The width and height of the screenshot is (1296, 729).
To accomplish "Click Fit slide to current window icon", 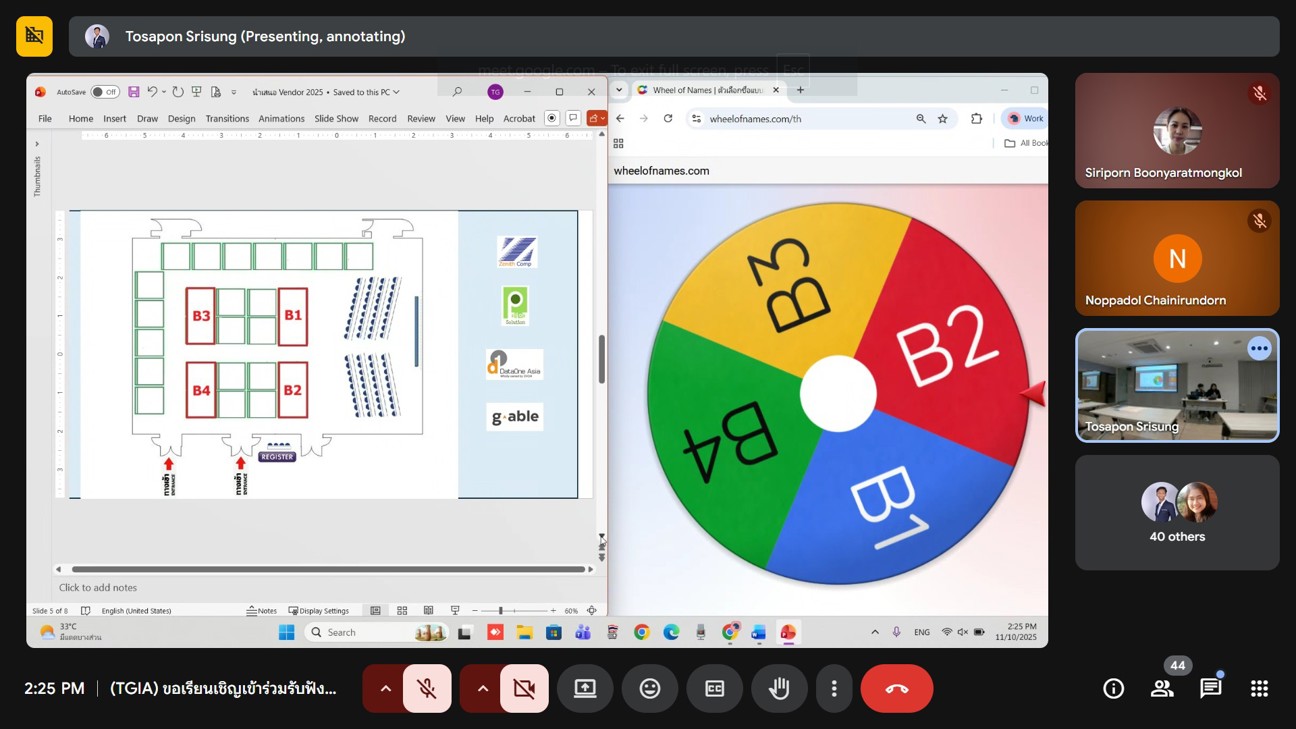I will [591, 610].
